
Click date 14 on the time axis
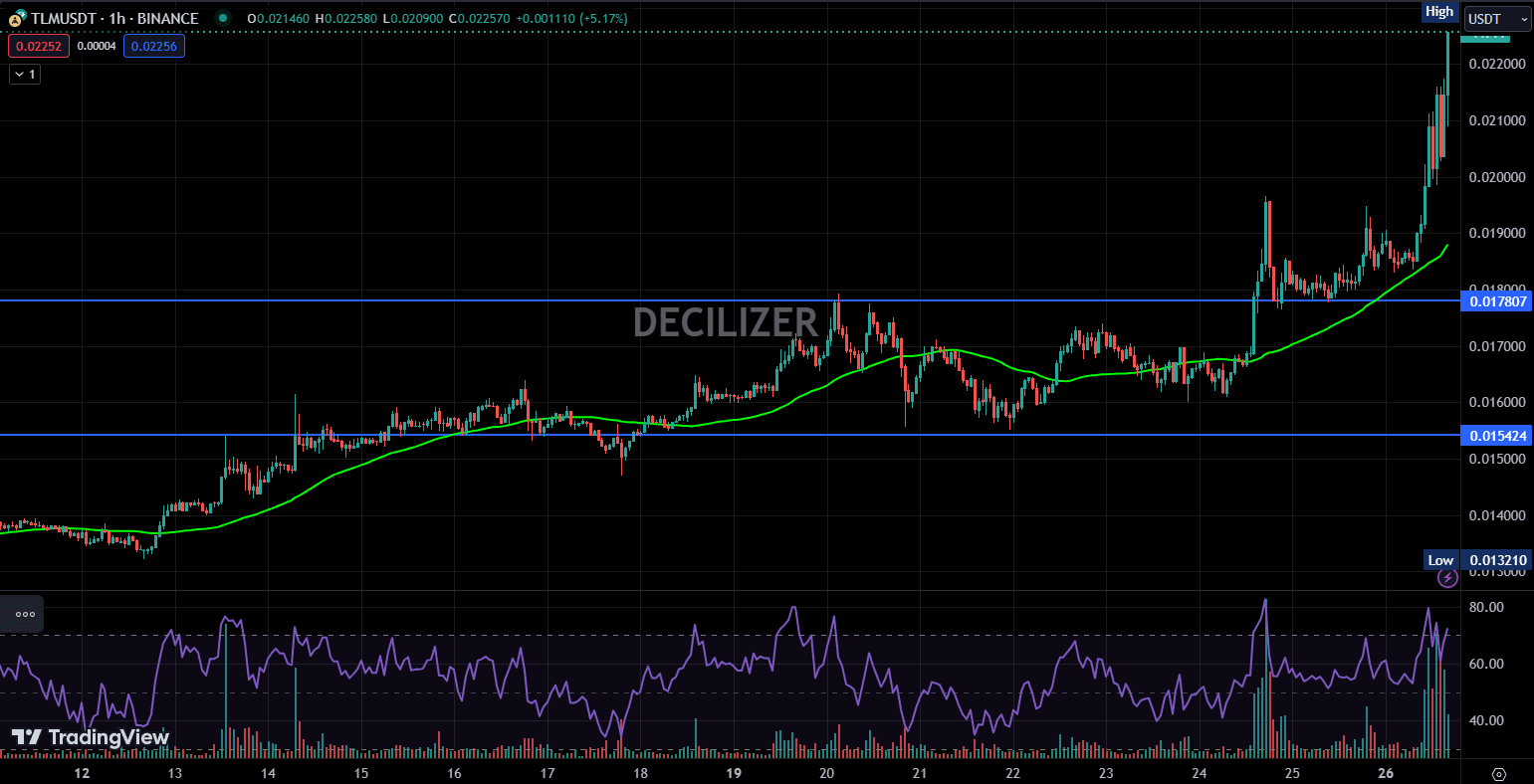pos(268,773)
